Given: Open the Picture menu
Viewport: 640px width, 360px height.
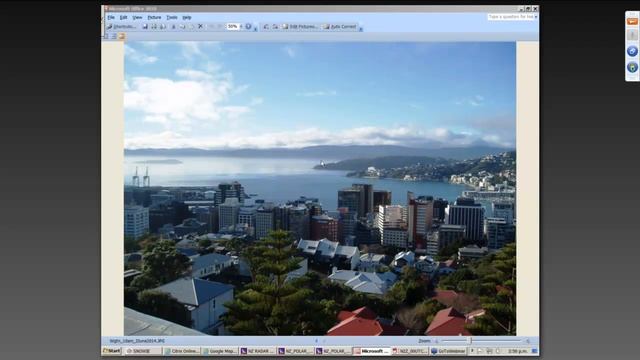Looking at the screenshot, I should point(154,18).
